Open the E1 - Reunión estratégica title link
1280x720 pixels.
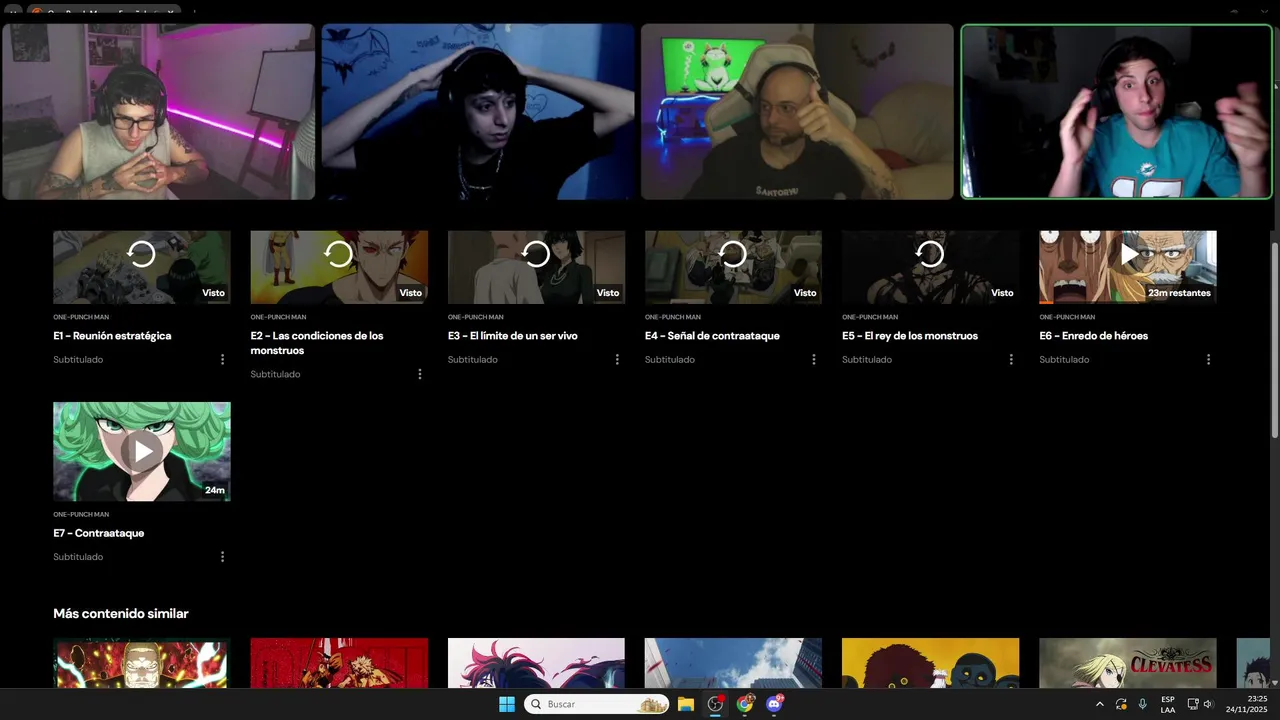pos(112,336)
